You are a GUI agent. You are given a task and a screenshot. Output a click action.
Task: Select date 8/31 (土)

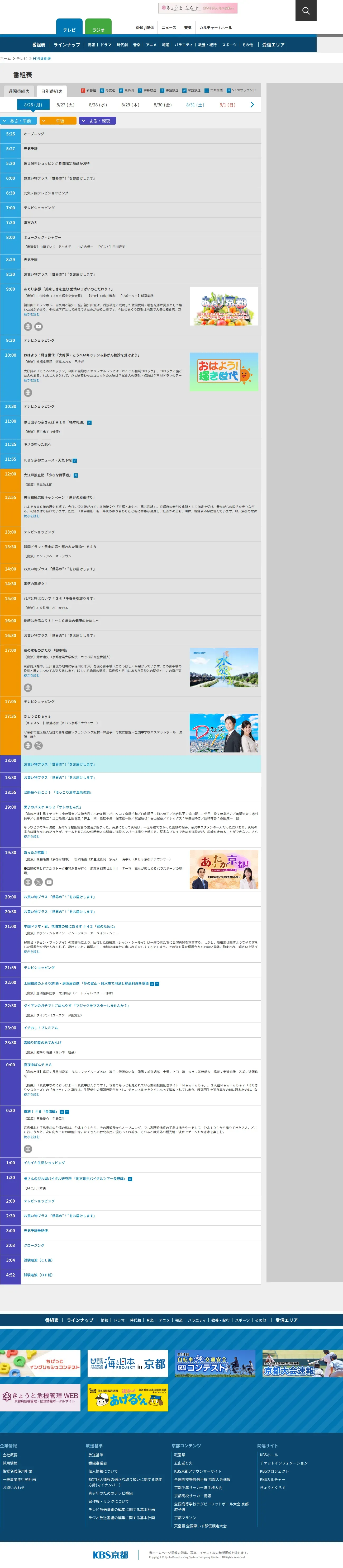(x=195, y=105)
